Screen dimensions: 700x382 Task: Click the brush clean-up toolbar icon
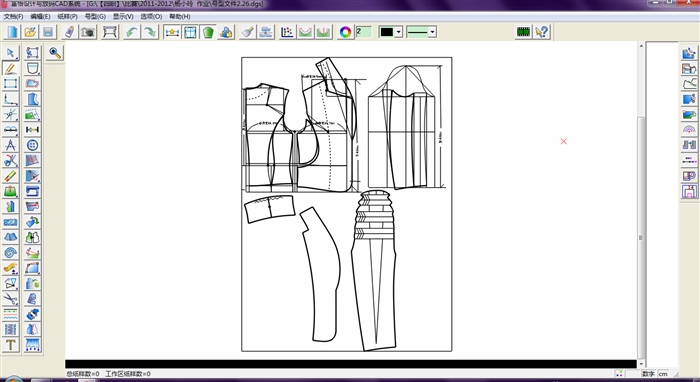247,32
